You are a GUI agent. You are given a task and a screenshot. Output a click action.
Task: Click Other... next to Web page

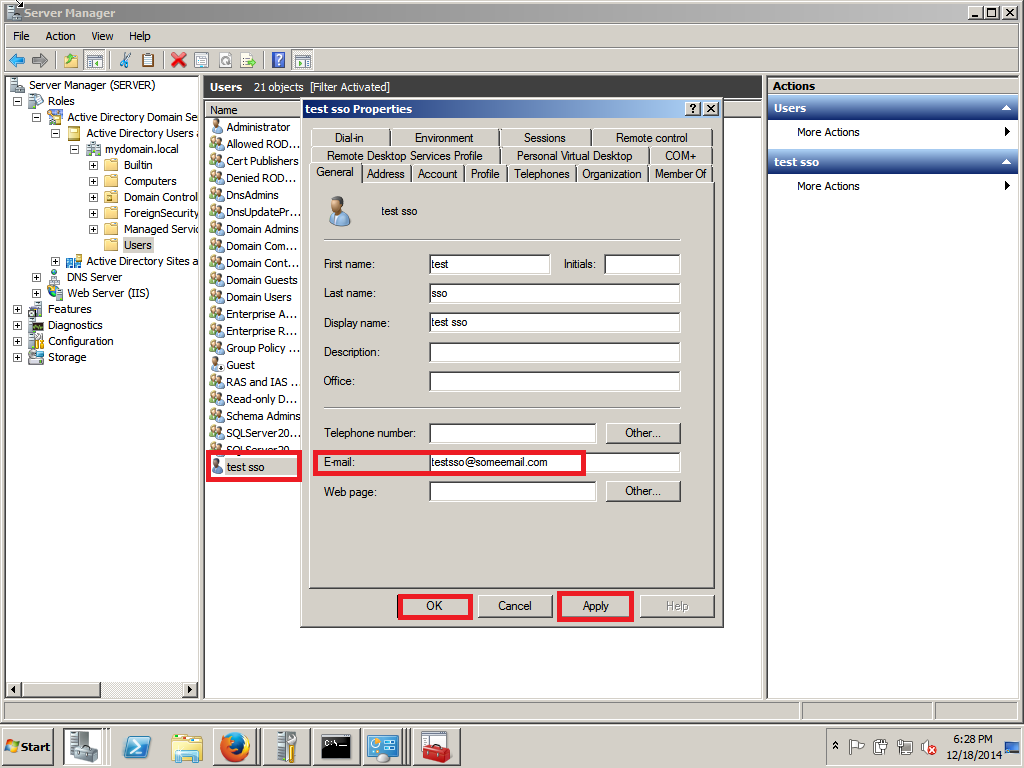[642, 491]
